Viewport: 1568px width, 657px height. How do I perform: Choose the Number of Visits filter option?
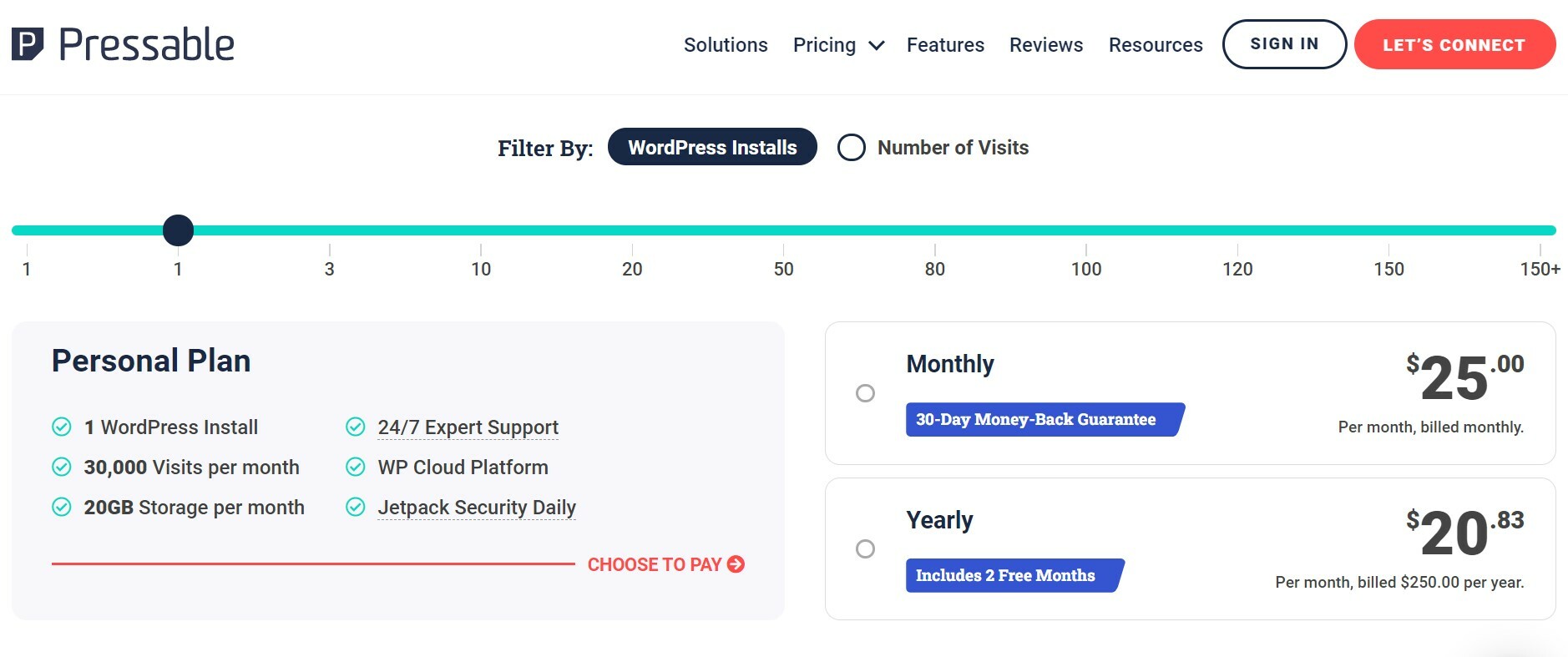[852, 148]
